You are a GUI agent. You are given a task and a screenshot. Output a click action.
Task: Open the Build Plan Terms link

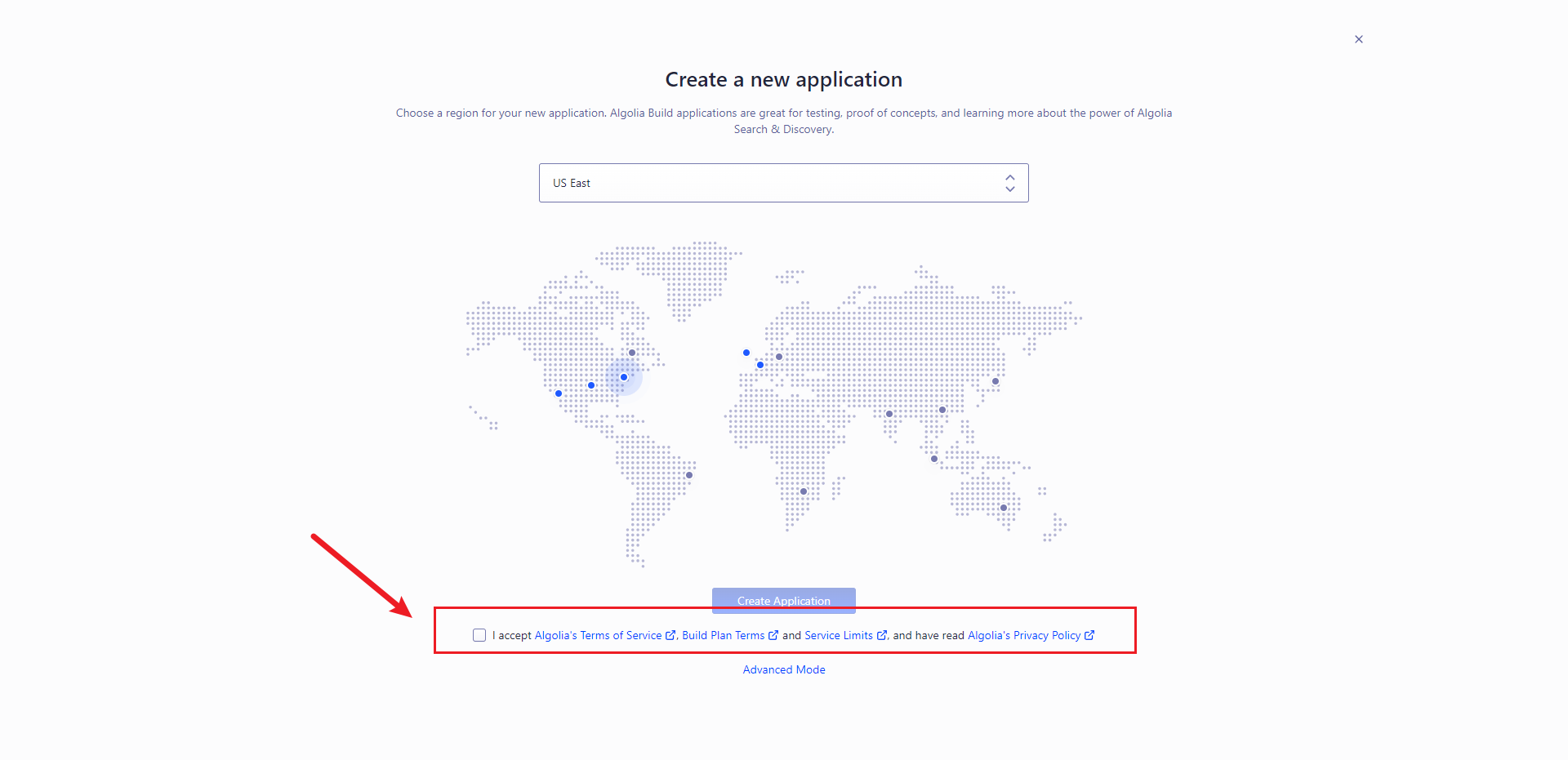point(723,635)
